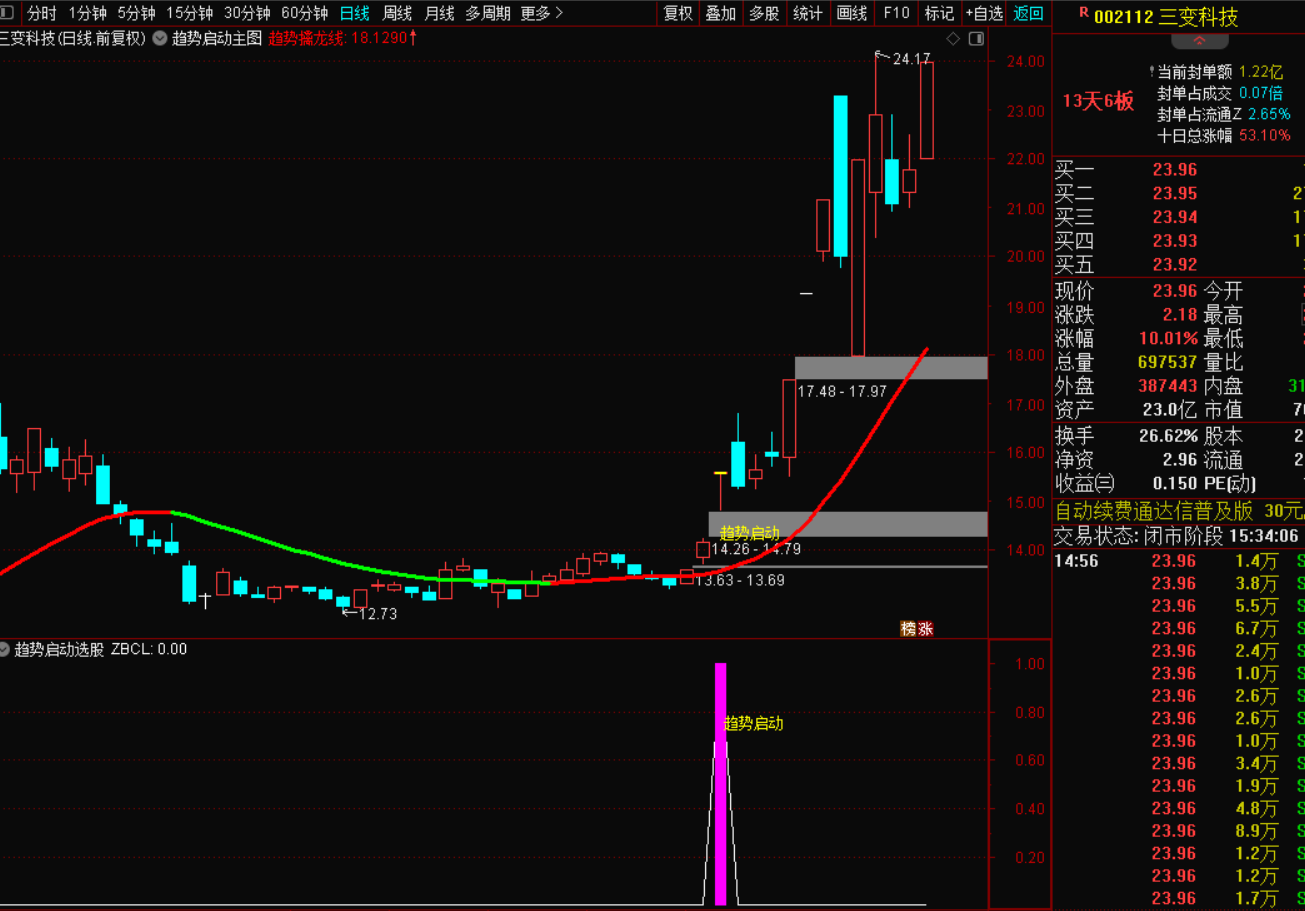The width and height of the screenshot is (1305, 911).
Task: Click the red R icon before stock code
Action: [x=1084, y=14]
